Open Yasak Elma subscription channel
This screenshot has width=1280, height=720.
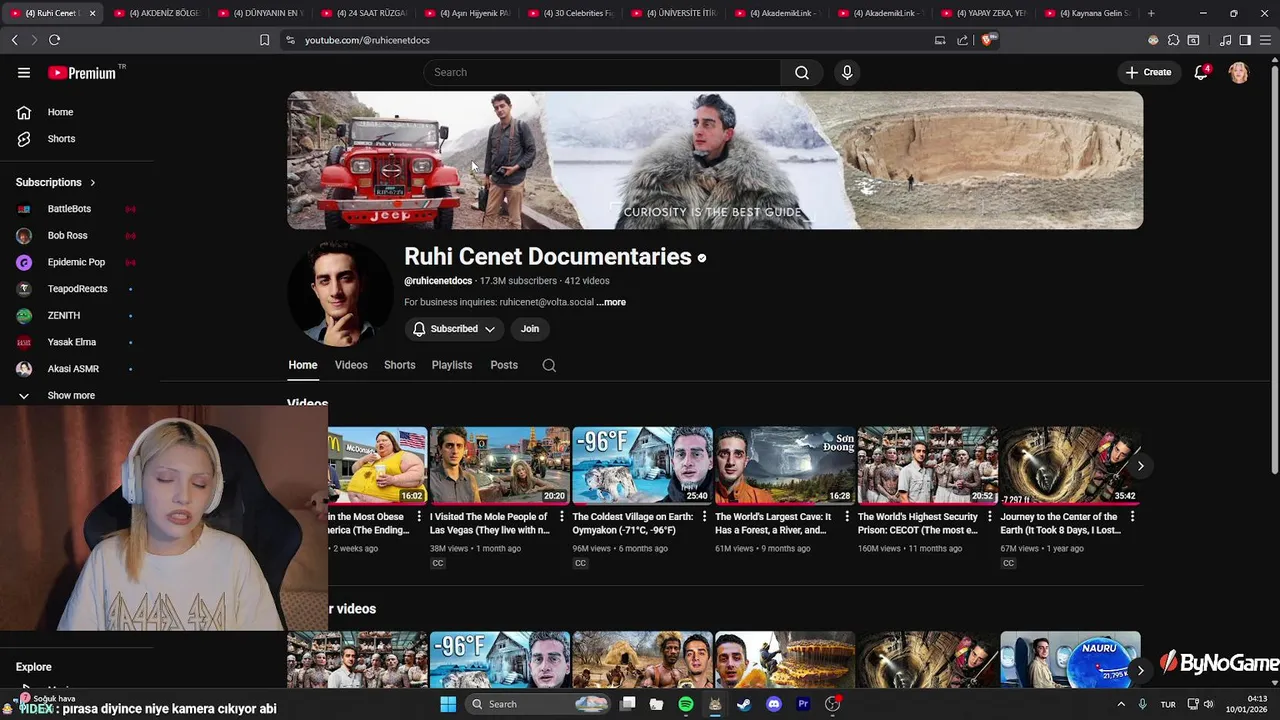pos(72,342)
